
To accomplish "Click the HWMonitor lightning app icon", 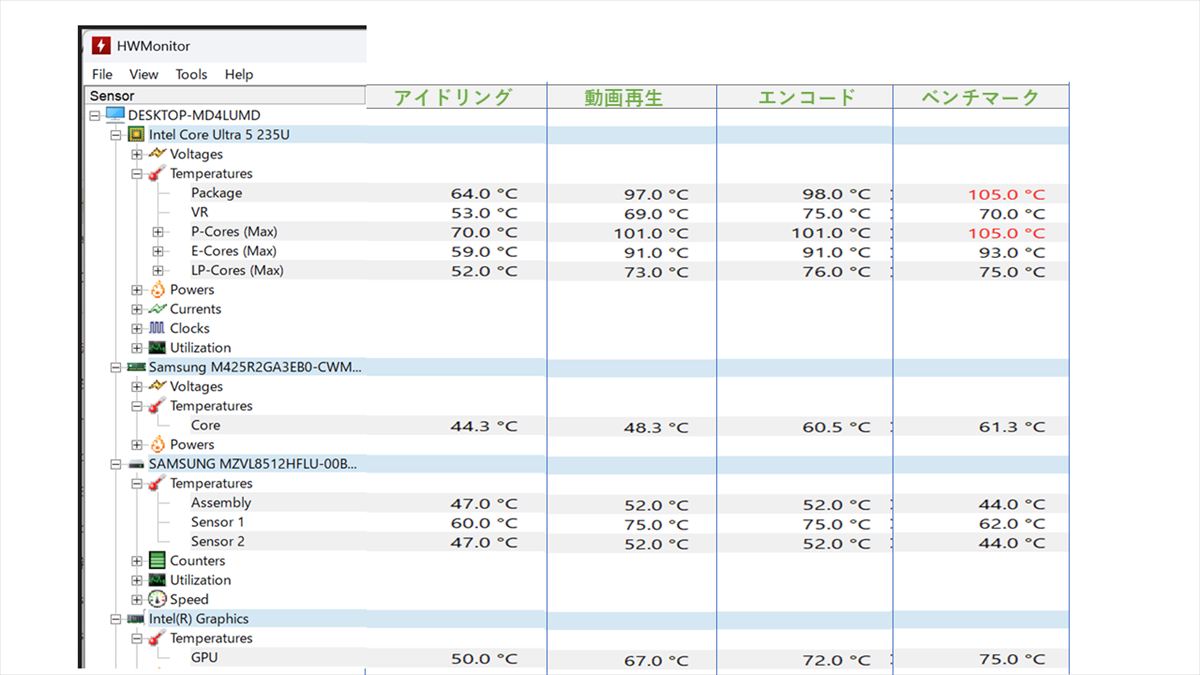I will 101,46.
